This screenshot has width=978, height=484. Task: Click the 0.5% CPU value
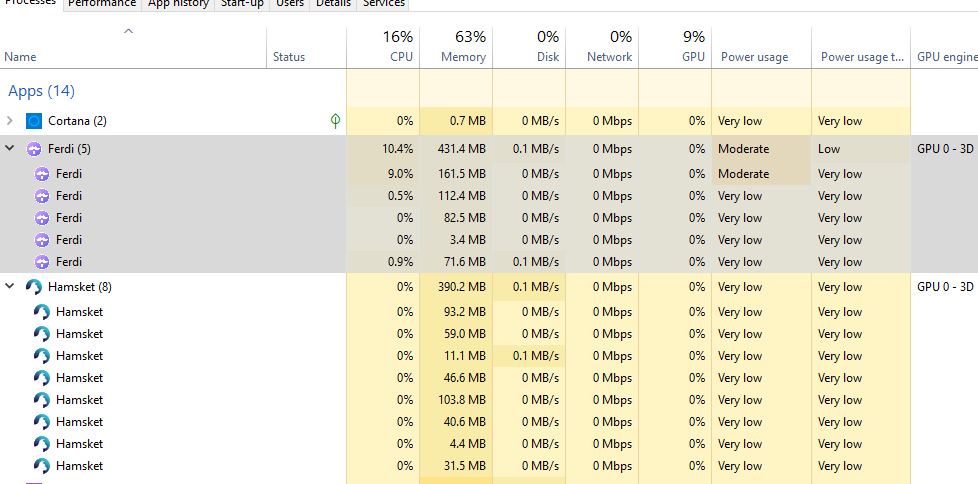tap(400, 196)
